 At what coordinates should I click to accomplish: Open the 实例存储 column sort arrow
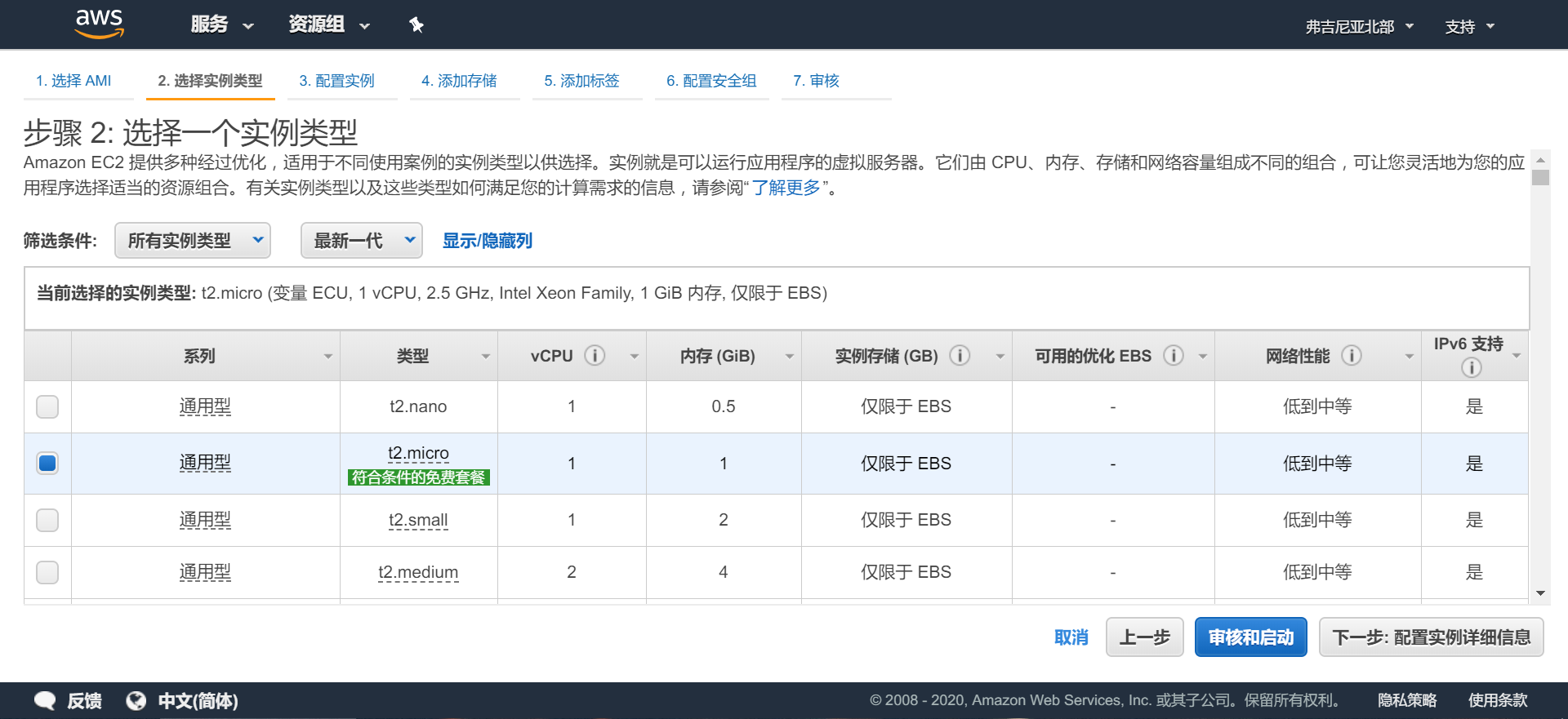tap(1000, 357)
